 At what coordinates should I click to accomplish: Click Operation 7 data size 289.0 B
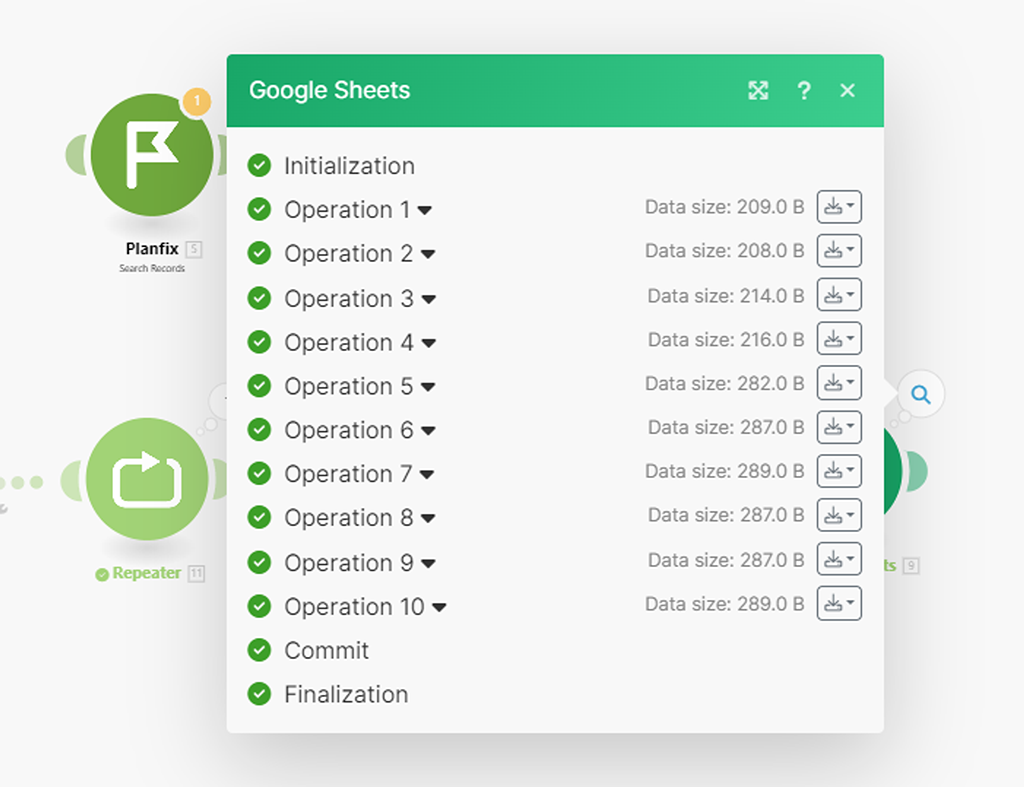click(724, 471)
